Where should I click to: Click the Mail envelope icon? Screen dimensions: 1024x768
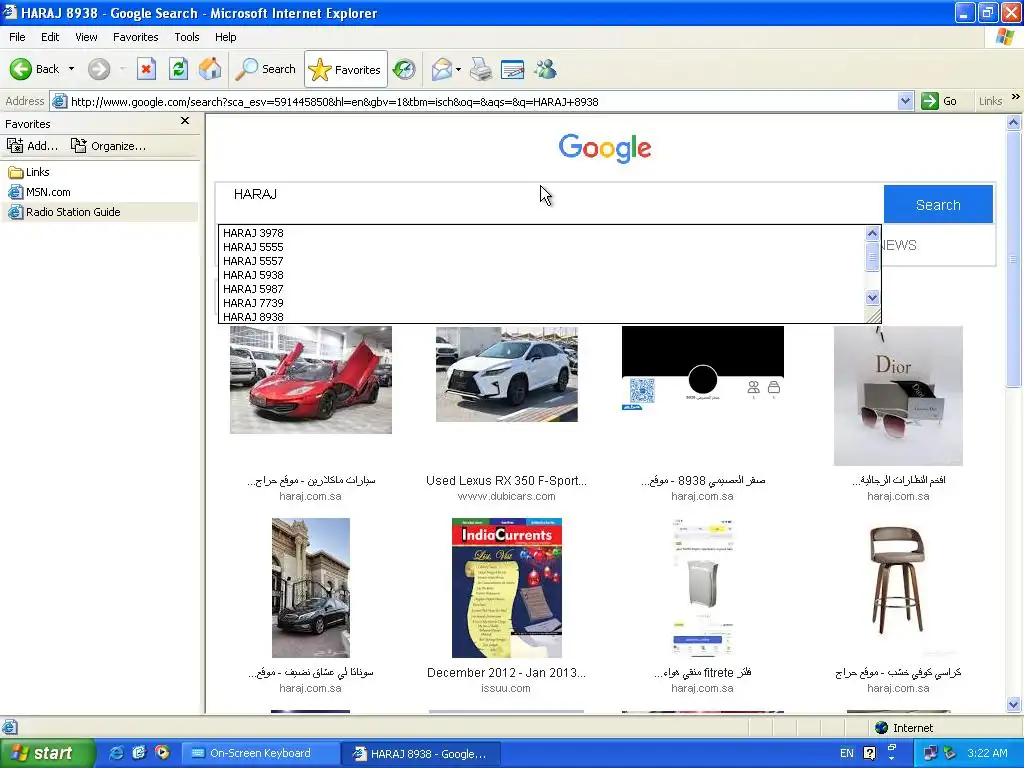tap(442, 69)
